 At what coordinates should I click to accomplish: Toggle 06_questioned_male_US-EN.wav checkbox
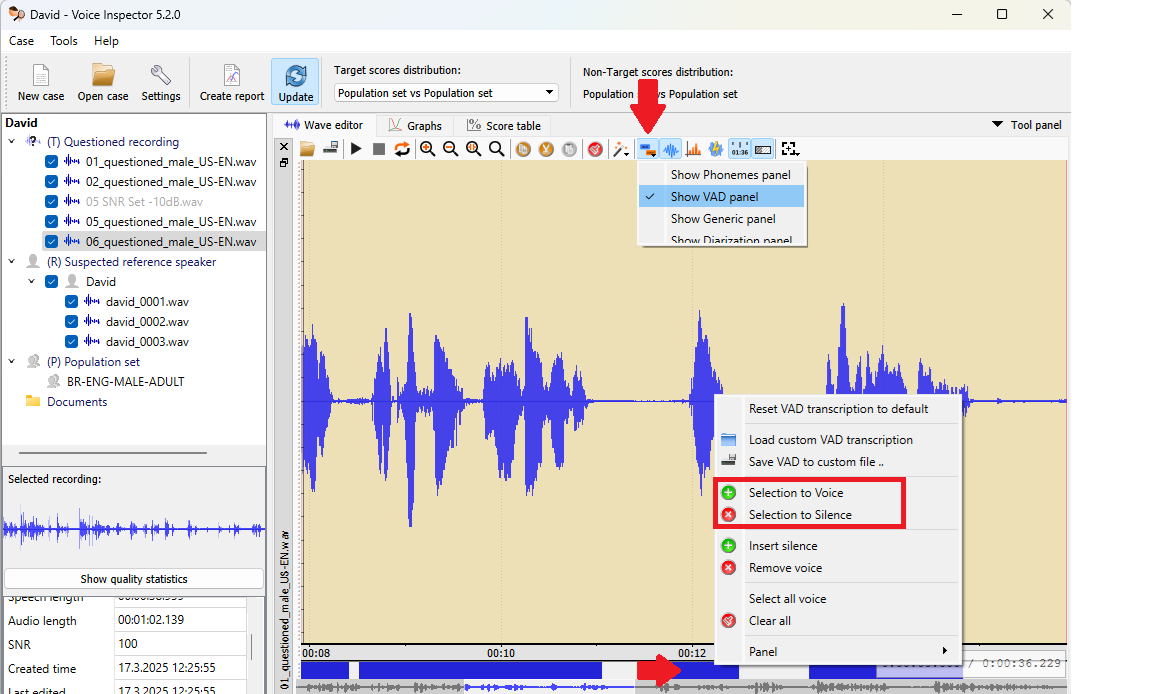(51, 241)
